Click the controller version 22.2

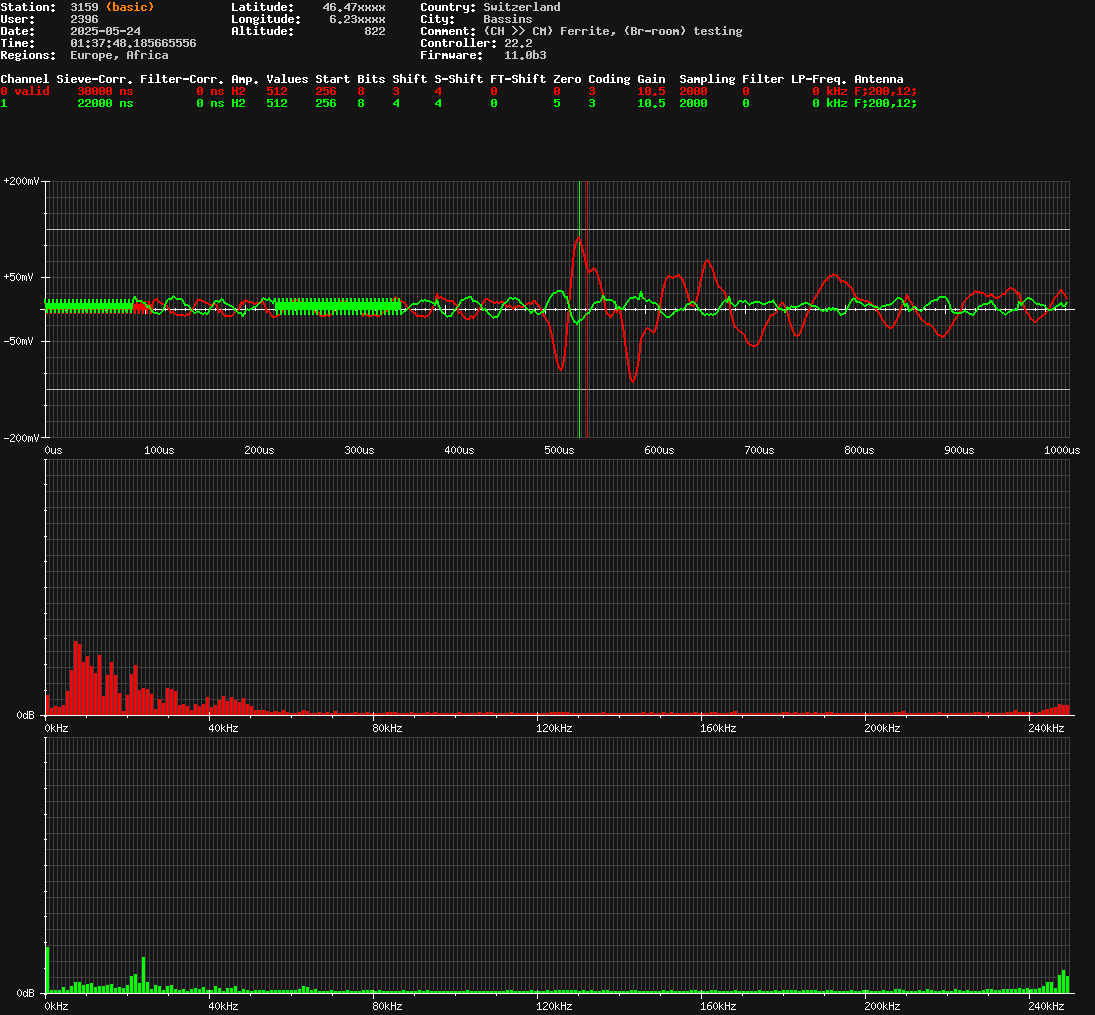coord(518,43)
